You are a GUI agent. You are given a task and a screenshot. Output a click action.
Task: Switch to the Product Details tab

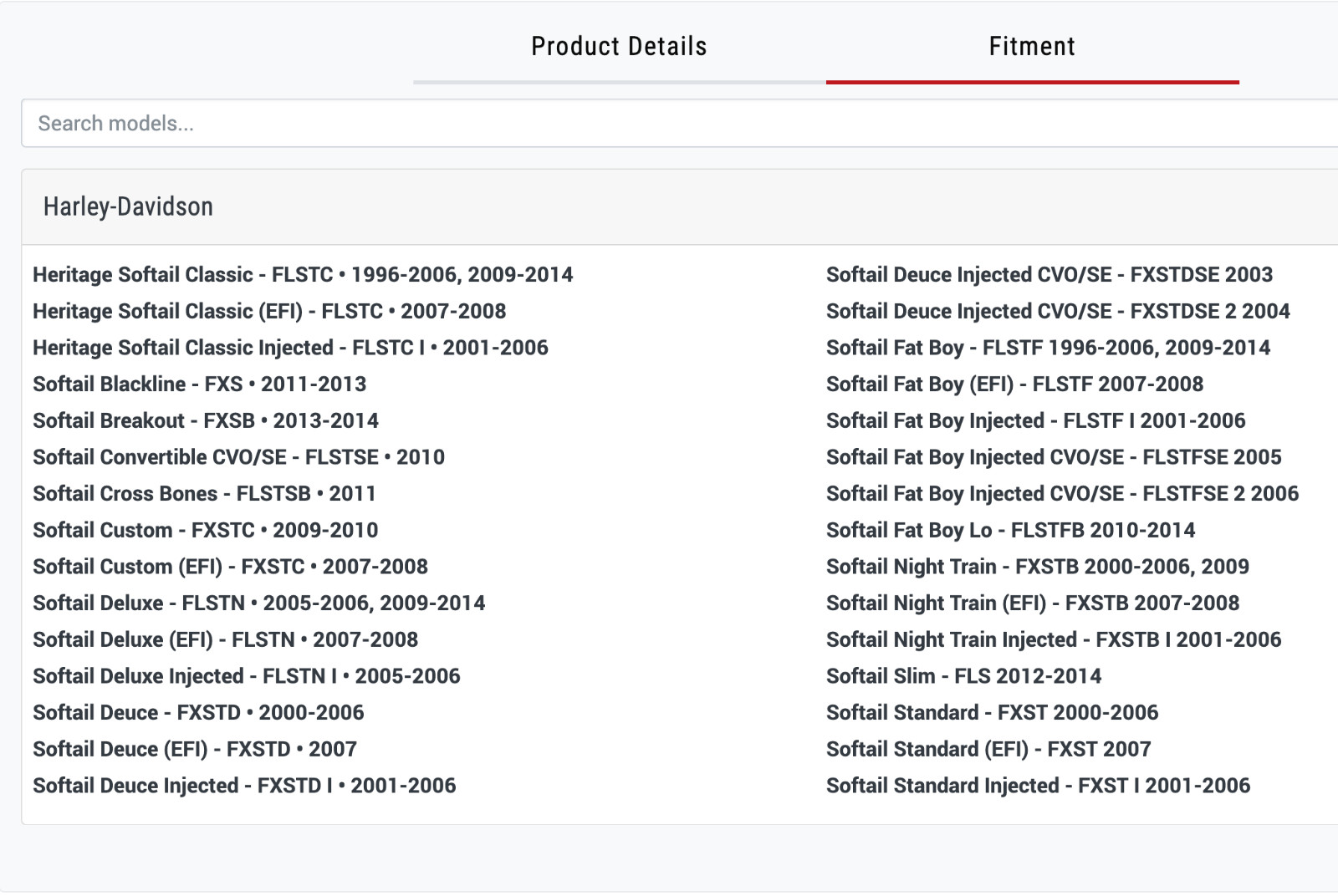click(x=619, y=46)
